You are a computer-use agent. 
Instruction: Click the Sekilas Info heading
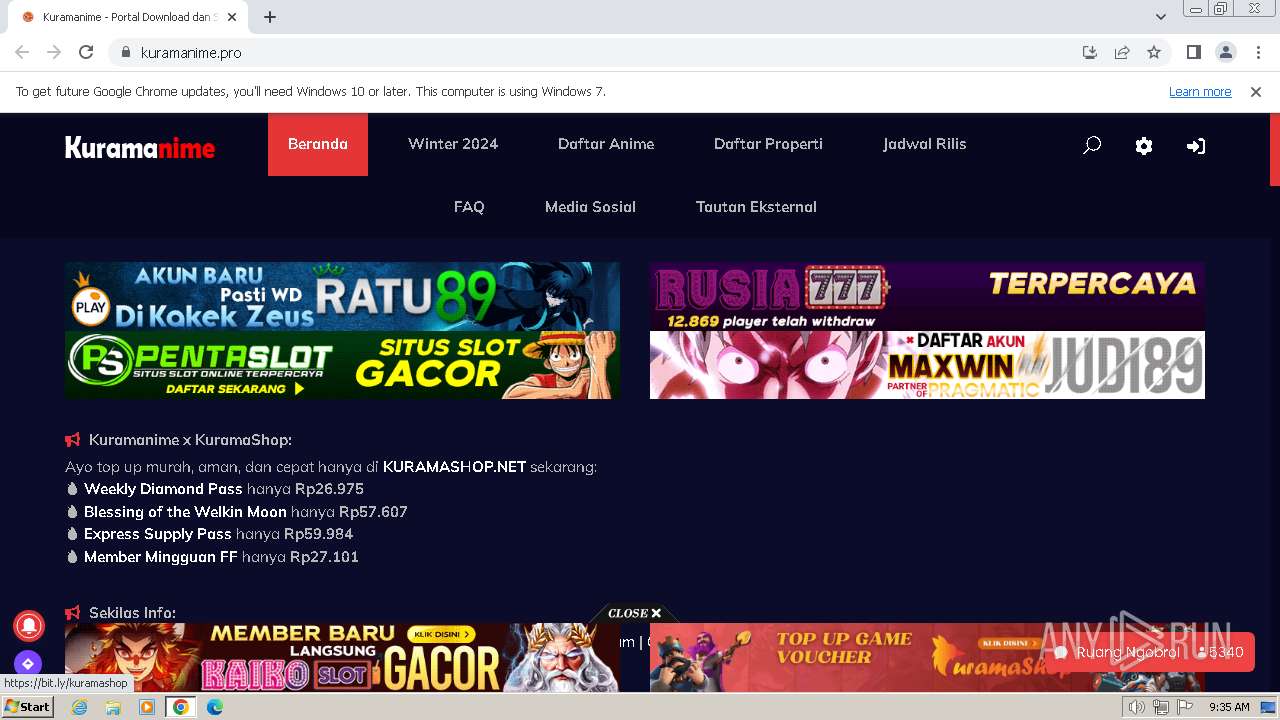coord(132,613)
